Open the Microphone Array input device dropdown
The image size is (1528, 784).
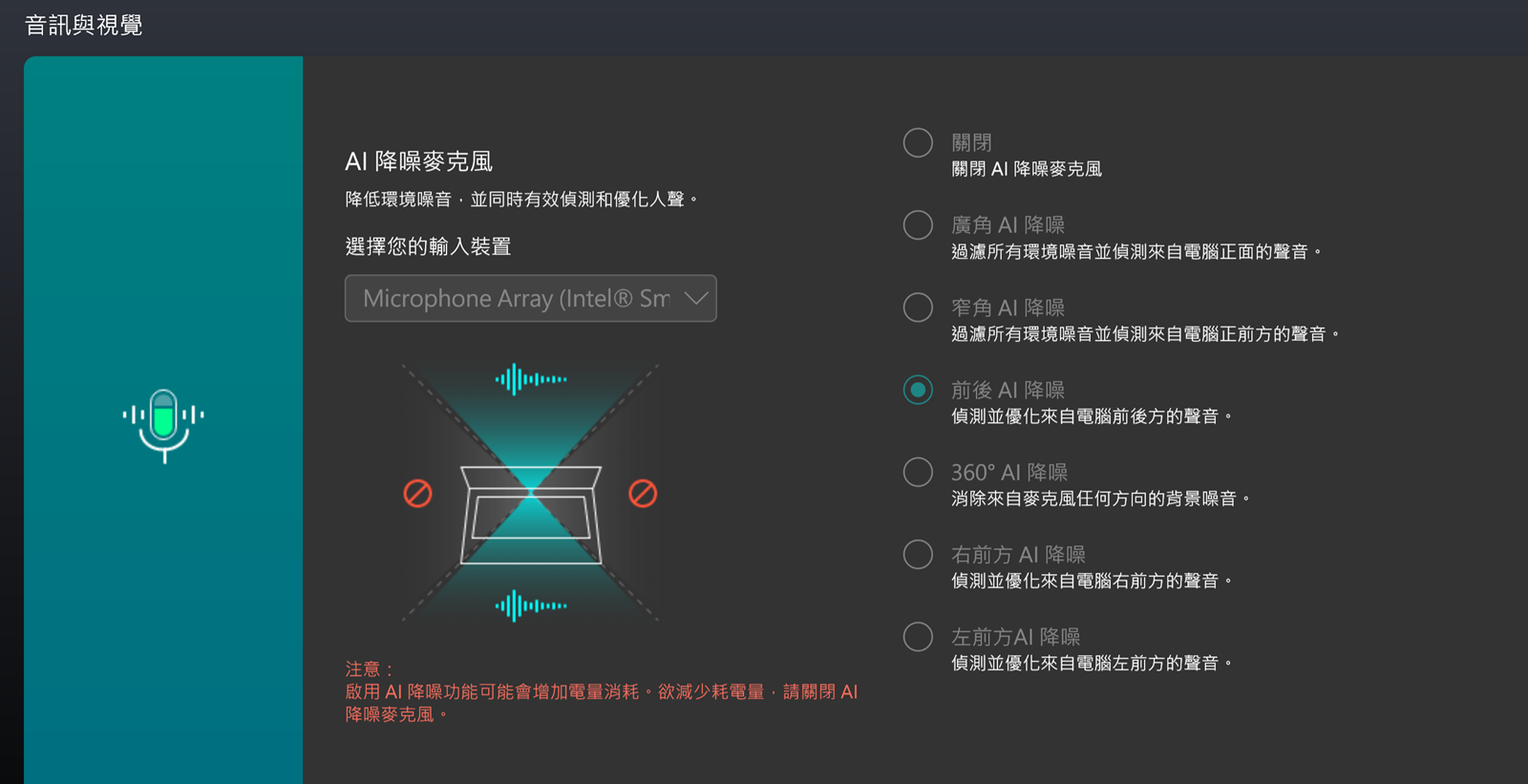pos(516,299)
